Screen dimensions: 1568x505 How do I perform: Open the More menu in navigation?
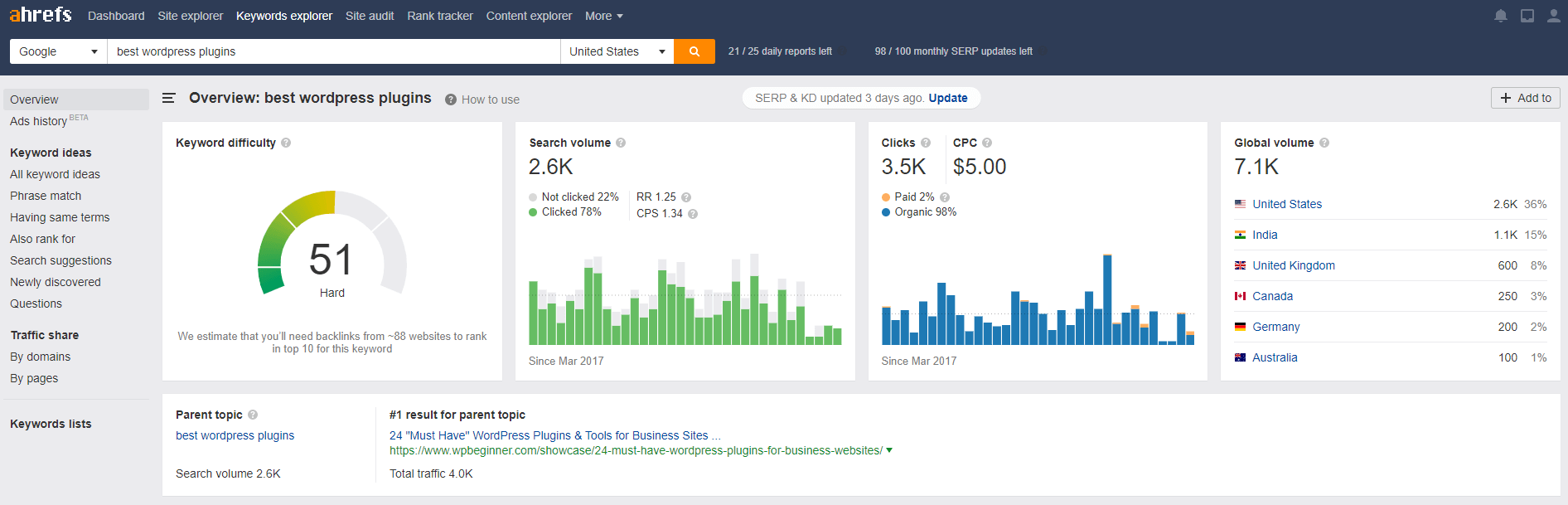coord(603,16)
